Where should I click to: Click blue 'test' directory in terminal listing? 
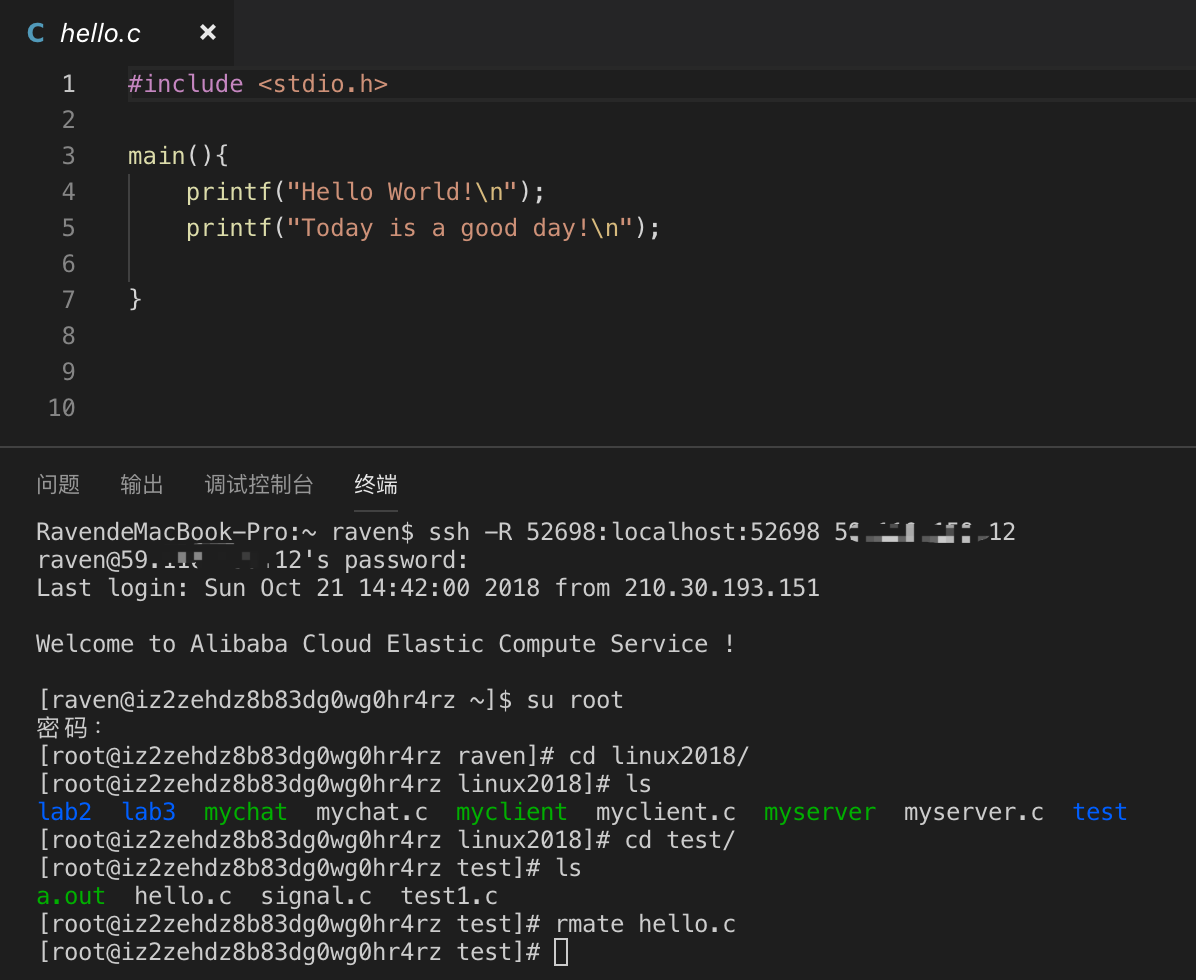(1100, 812)
